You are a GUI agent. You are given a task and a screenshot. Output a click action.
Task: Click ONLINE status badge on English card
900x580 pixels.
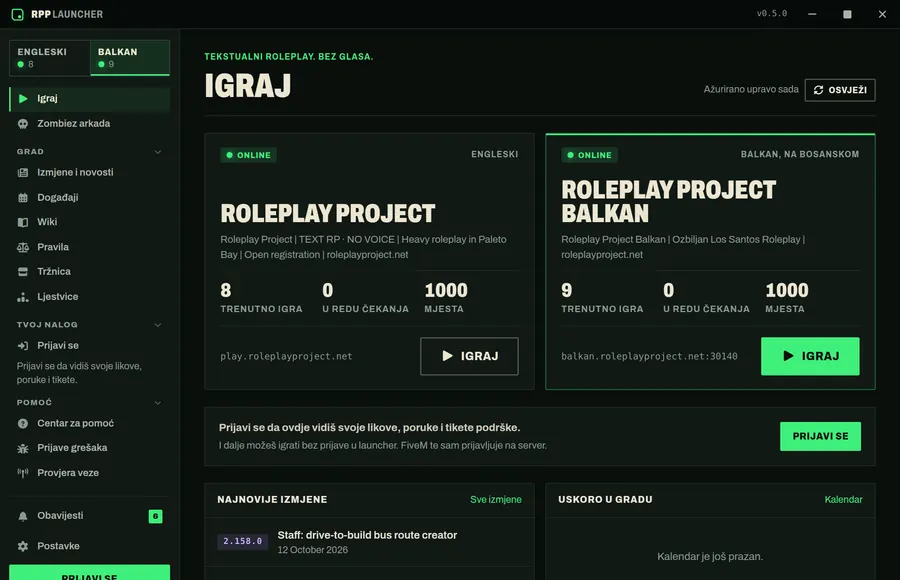pyautogui.click(x=249, y=156)
